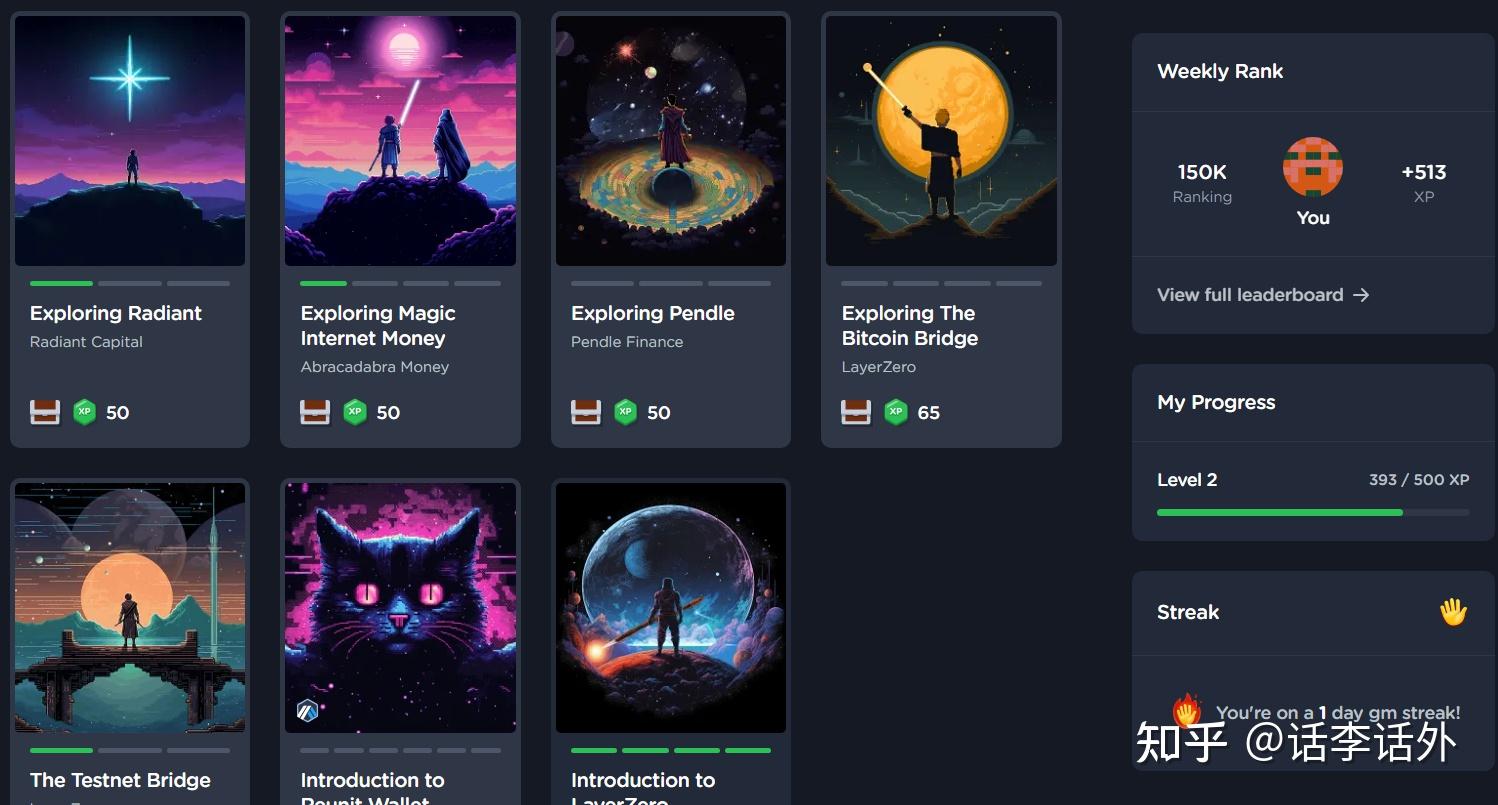
Task: Click the arrow beside View full leaderboard
Action: (1361, 295)
